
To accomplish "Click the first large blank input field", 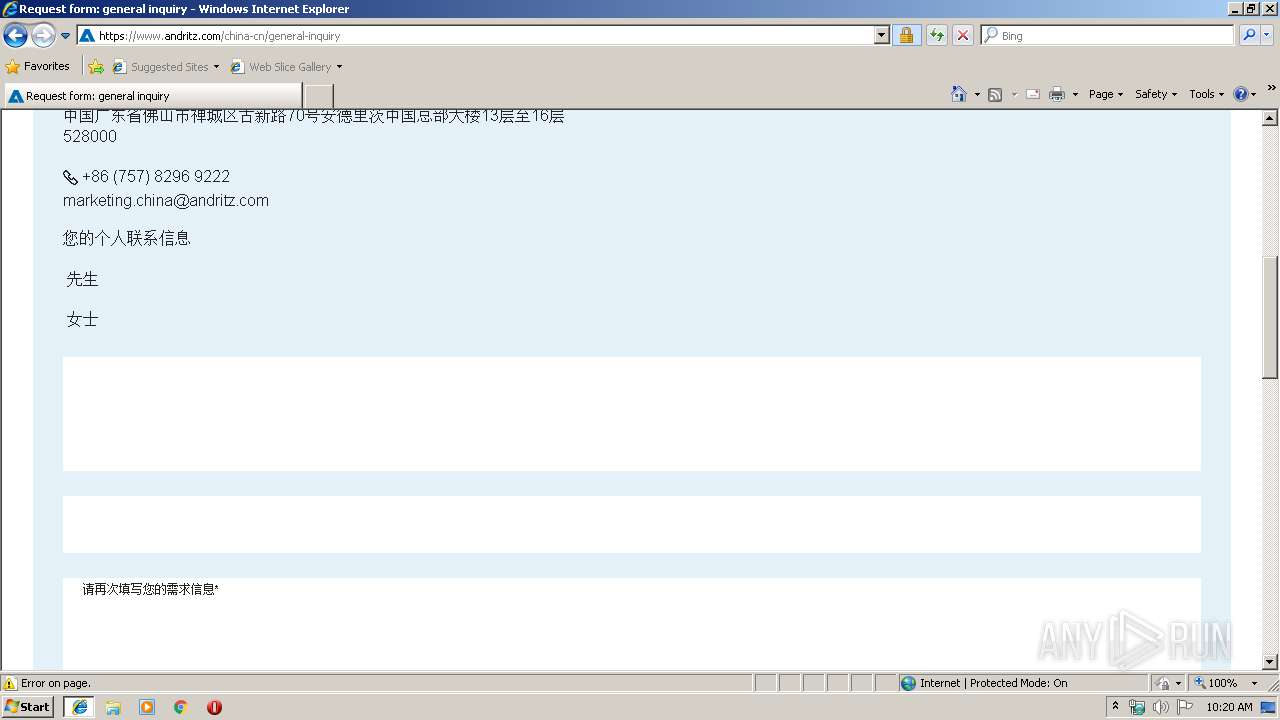I will [632, 414].
